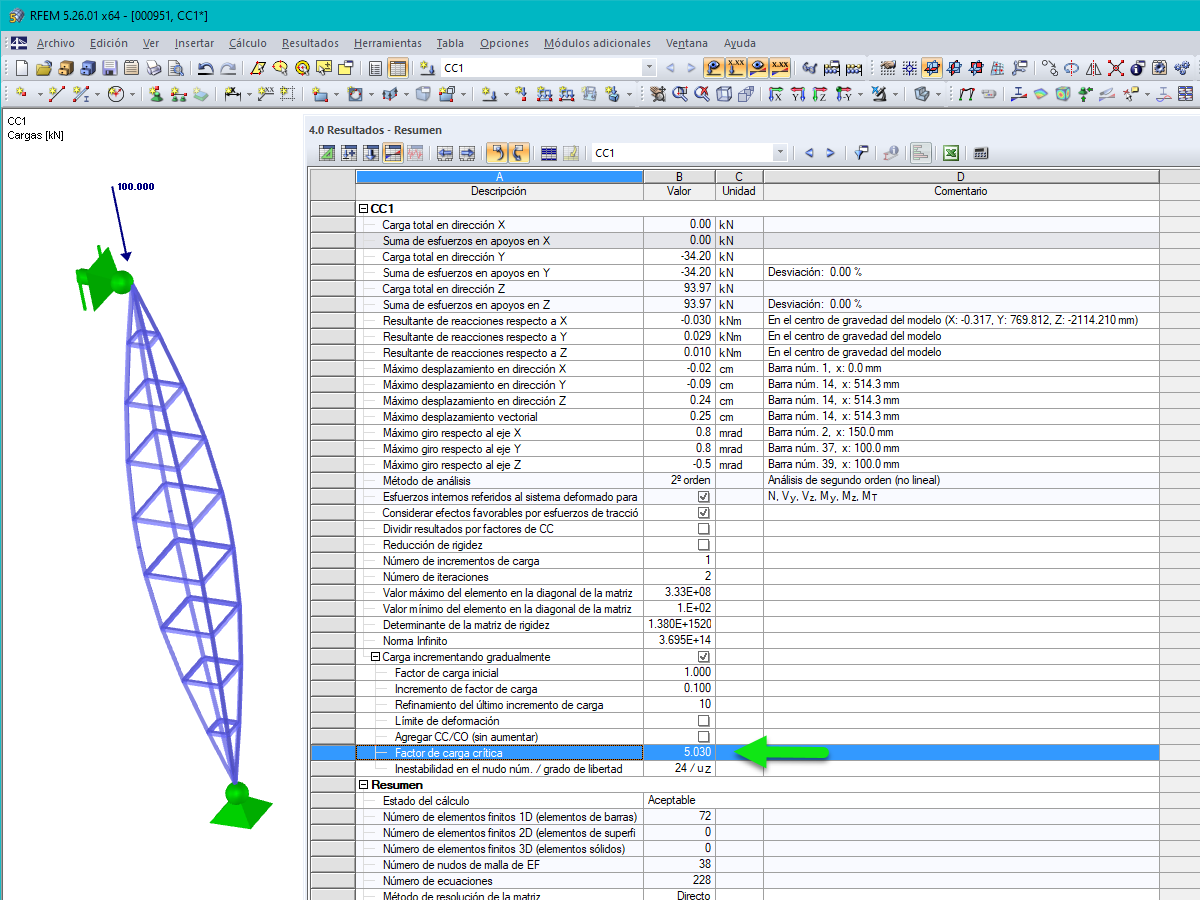Click row header of 'Norma Infinito'
Viewport: 1200px width, 900px height.
tap(333, 641)
